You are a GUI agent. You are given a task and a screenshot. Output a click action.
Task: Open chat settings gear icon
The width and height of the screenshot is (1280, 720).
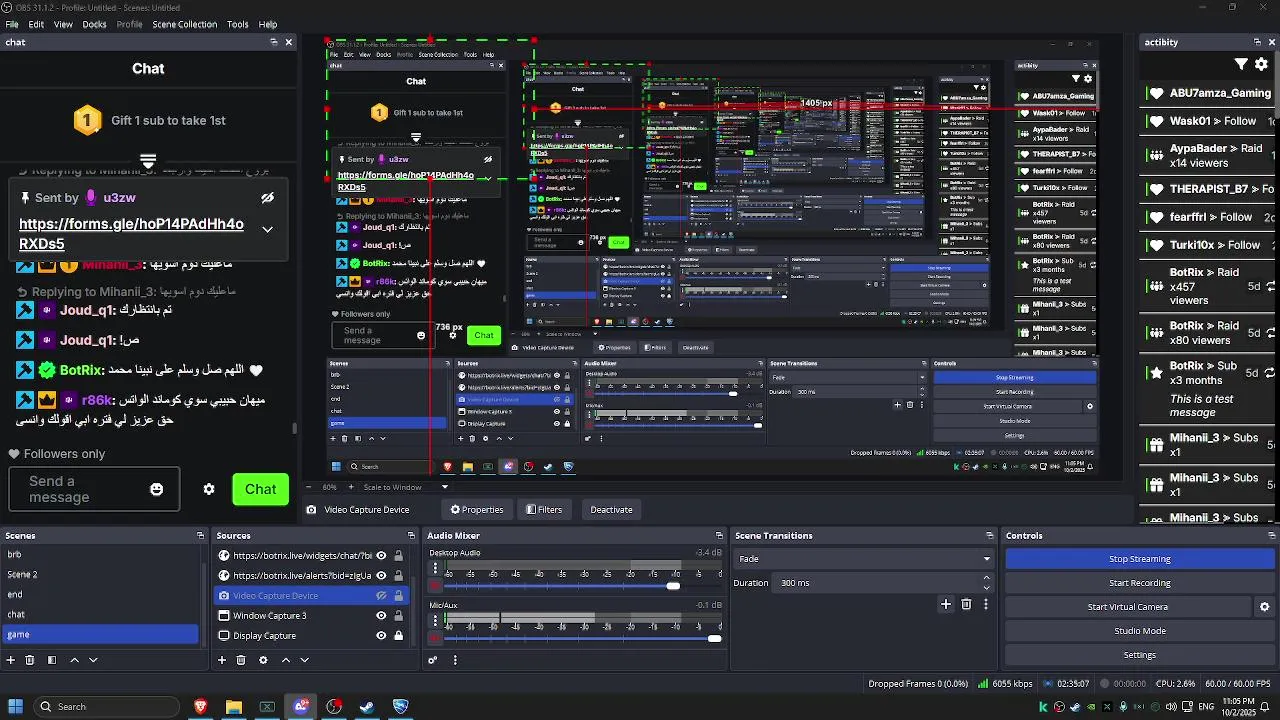209,489
